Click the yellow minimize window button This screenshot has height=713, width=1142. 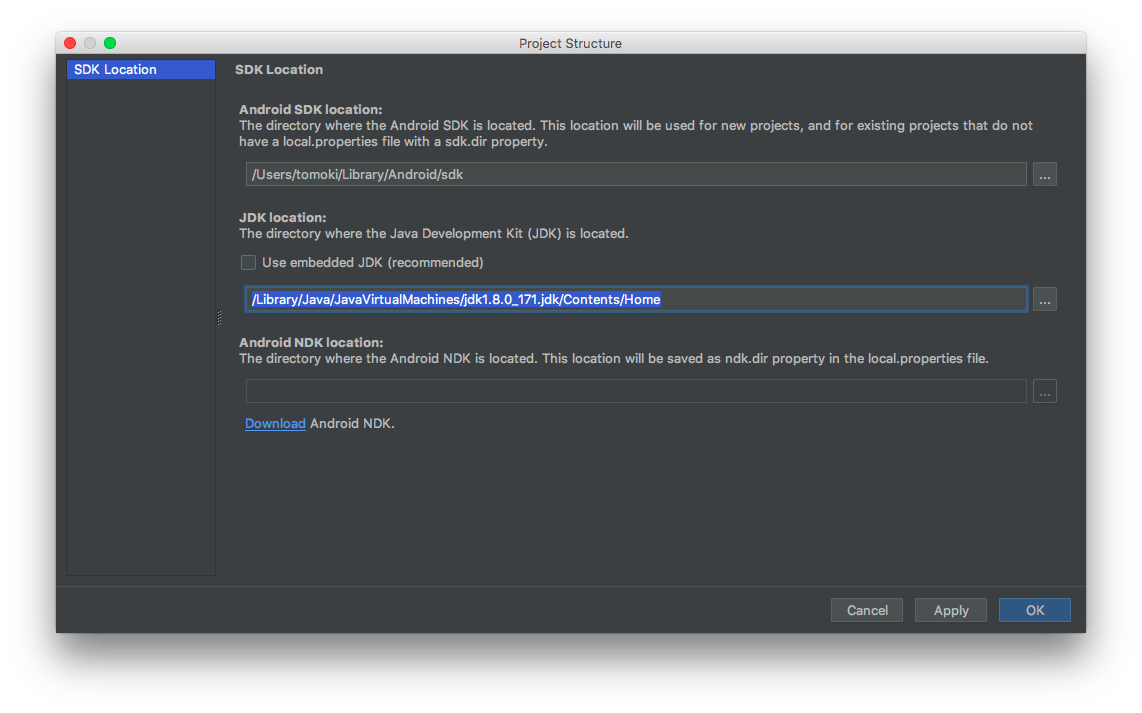click(x=90, y=43)
